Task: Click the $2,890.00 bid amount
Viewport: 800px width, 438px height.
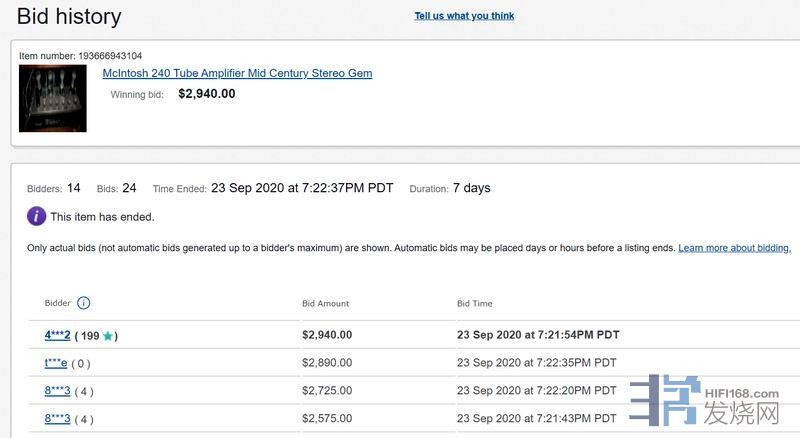Action: [326, 363]
